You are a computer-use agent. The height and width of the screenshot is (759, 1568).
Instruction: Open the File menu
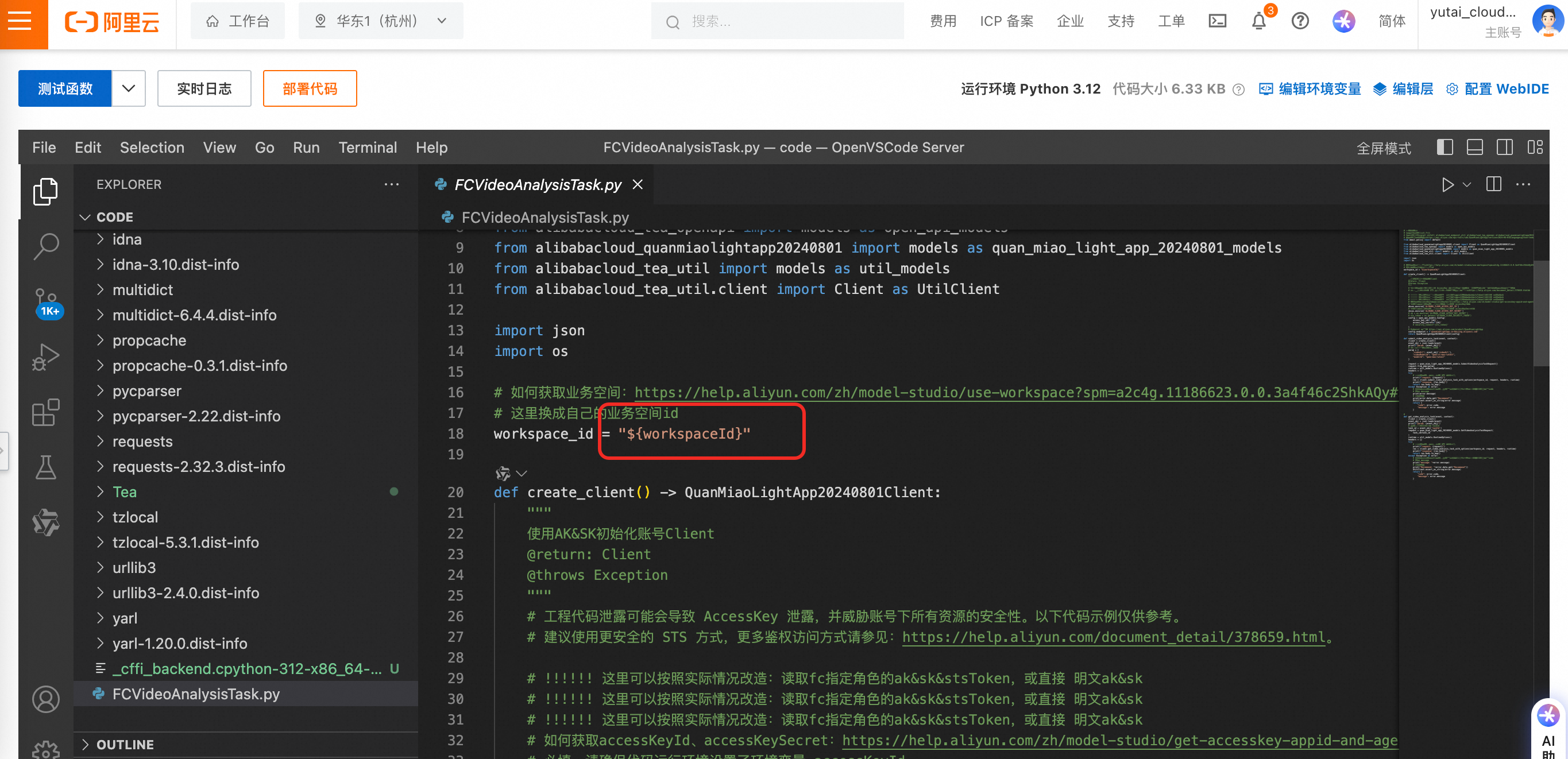tap(44, 148)
